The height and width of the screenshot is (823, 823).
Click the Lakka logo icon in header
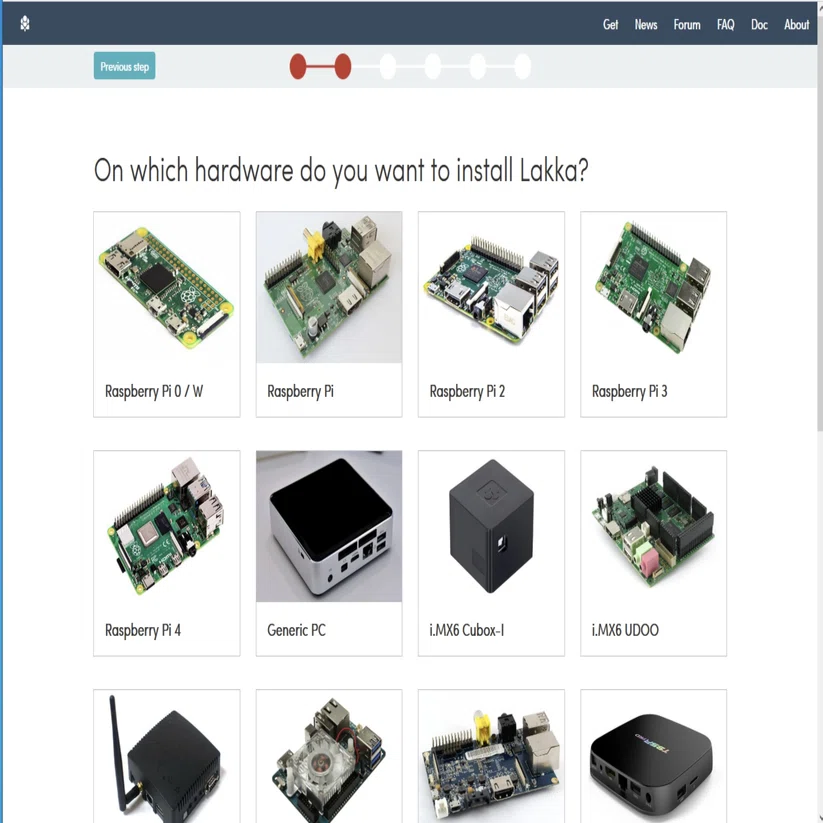pos(25,24)
